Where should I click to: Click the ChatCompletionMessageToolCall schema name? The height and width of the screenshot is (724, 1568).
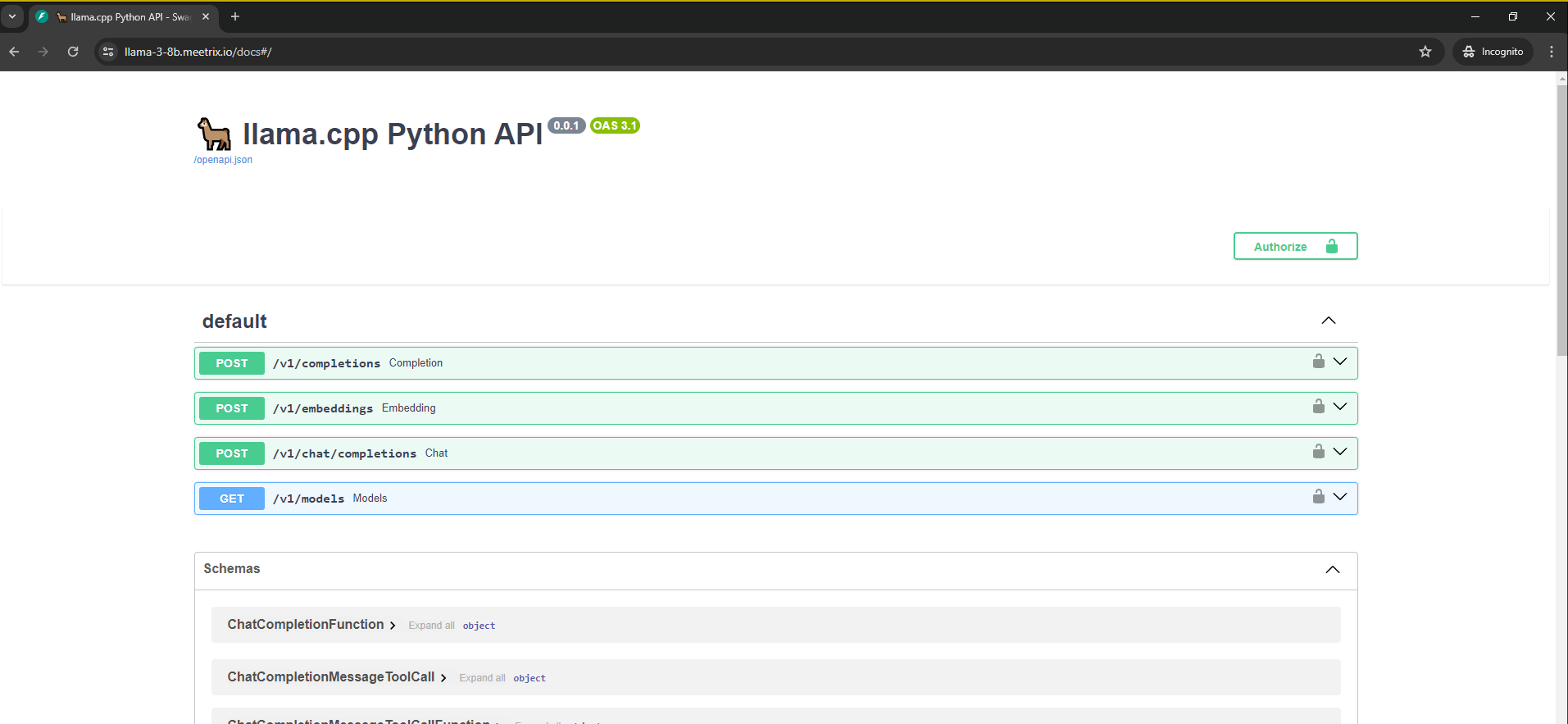[x=331, y=677]
